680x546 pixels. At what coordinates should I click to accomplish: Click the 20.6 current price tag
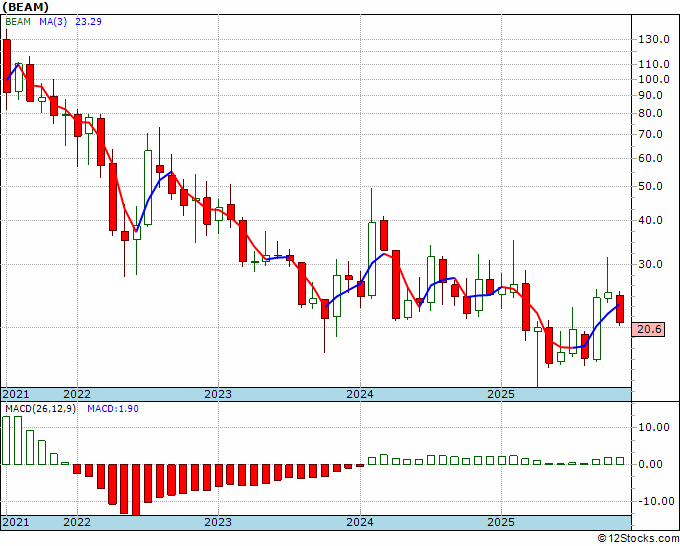point(649,330)
